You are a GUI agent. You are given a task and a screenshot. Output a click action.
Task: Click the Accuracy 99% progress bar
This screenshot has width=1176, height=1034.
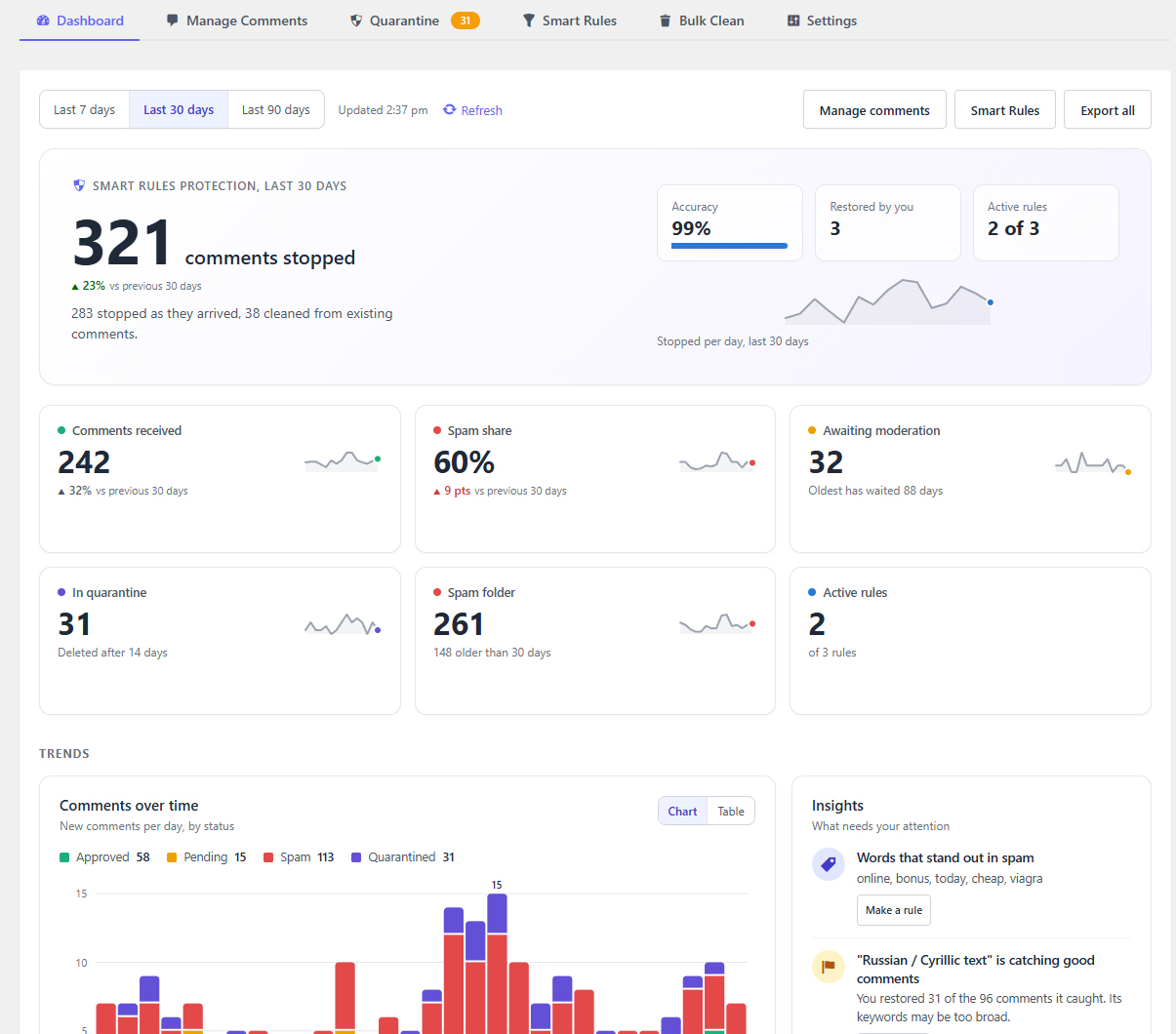(x=729, y=246)
